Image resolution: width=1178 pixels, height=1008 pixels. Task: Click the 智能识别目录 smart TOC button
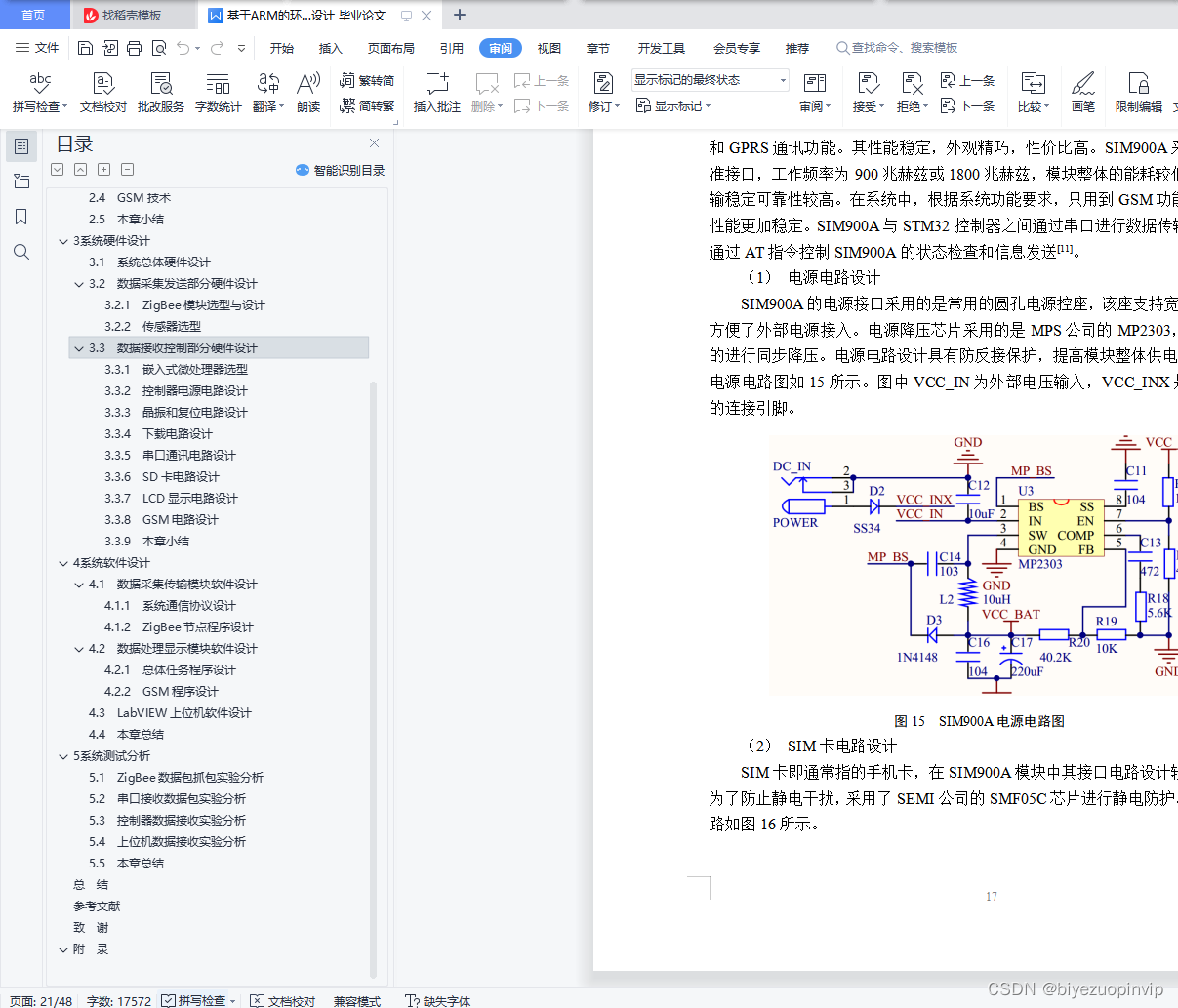point(340,170)
